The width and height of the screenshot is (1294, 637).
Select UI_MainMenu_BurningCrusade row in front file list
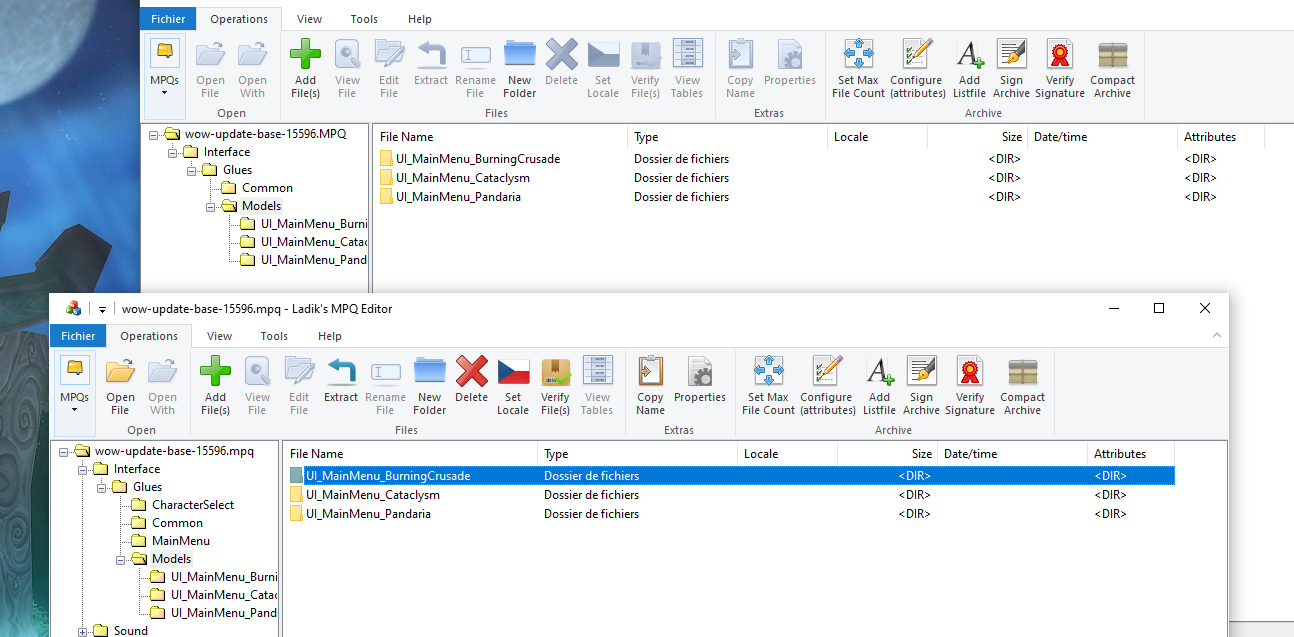point(732,476)
